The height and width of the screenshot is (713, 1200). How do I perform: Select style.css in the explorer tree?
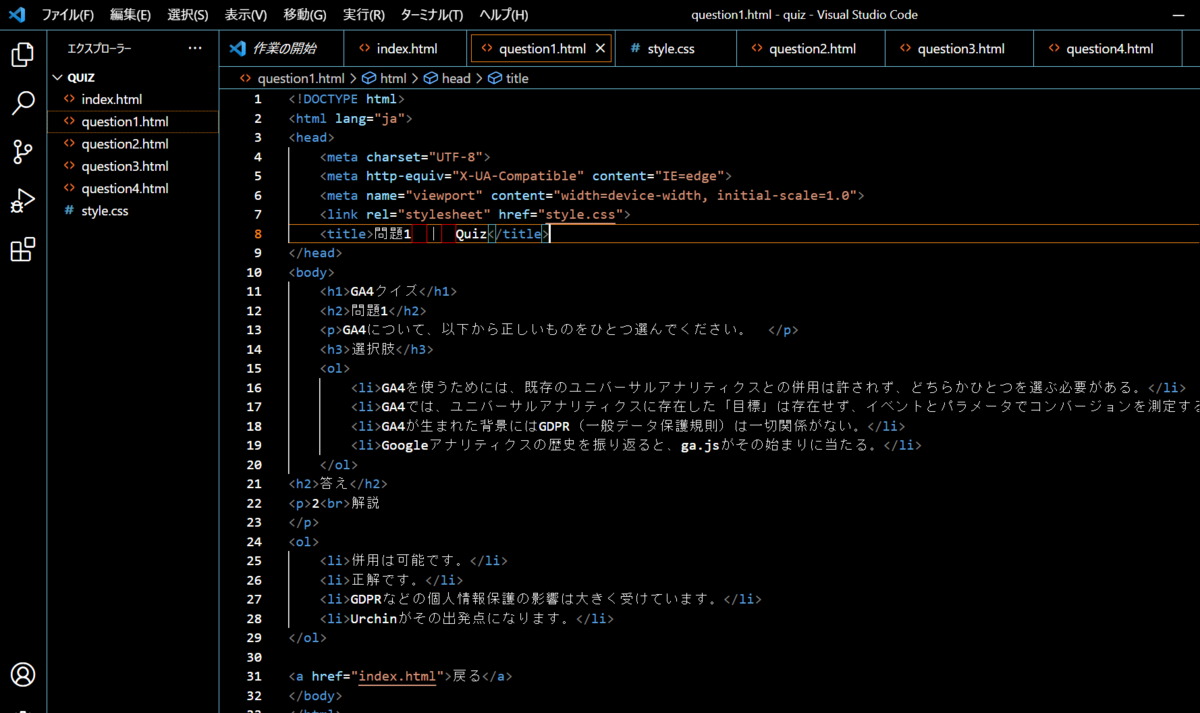[132, 211]
